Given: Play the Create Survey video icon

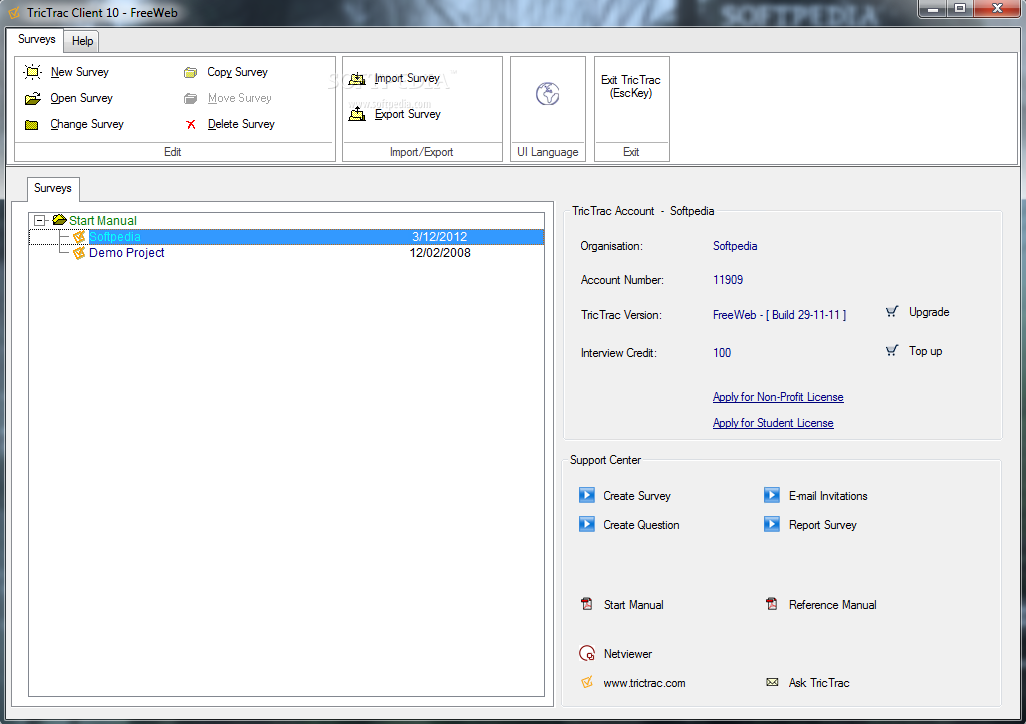Looking at the screenshot, I should [587, 495].
